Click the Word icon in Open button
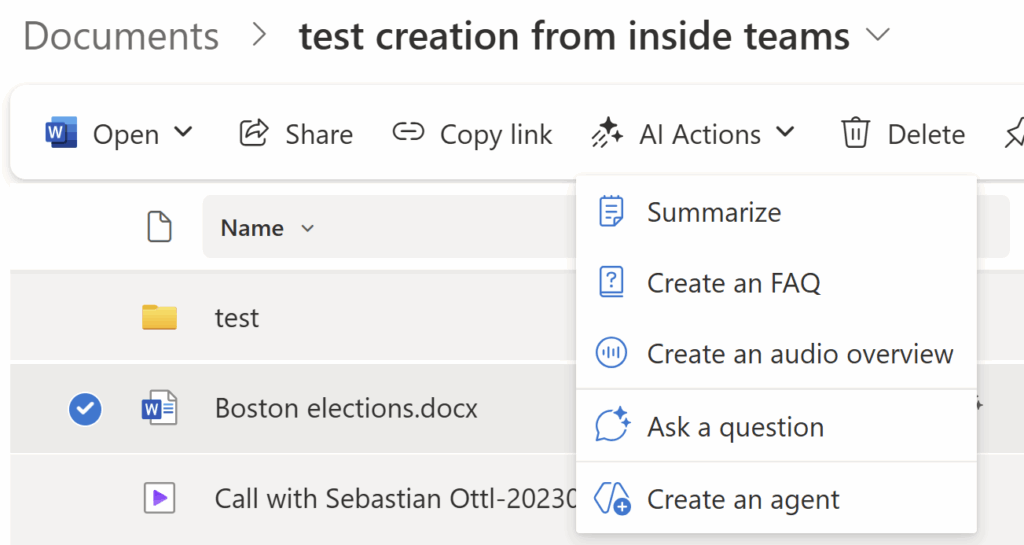The width and height of the screenshot is (1024, 545). [61, 133]
